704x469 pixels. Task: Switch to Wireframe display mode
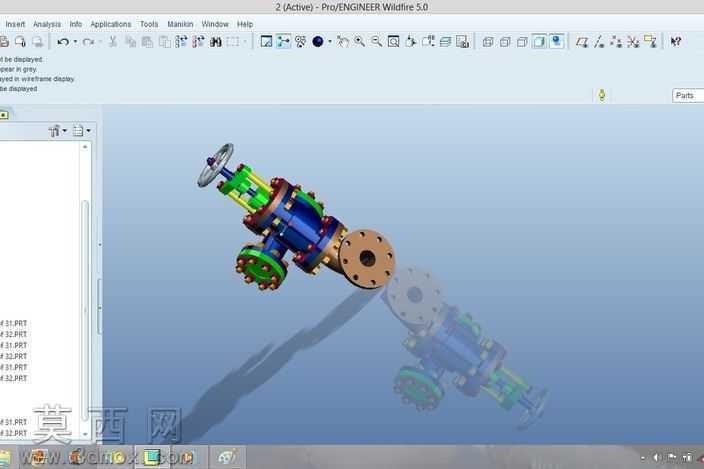tap(488, 42)
